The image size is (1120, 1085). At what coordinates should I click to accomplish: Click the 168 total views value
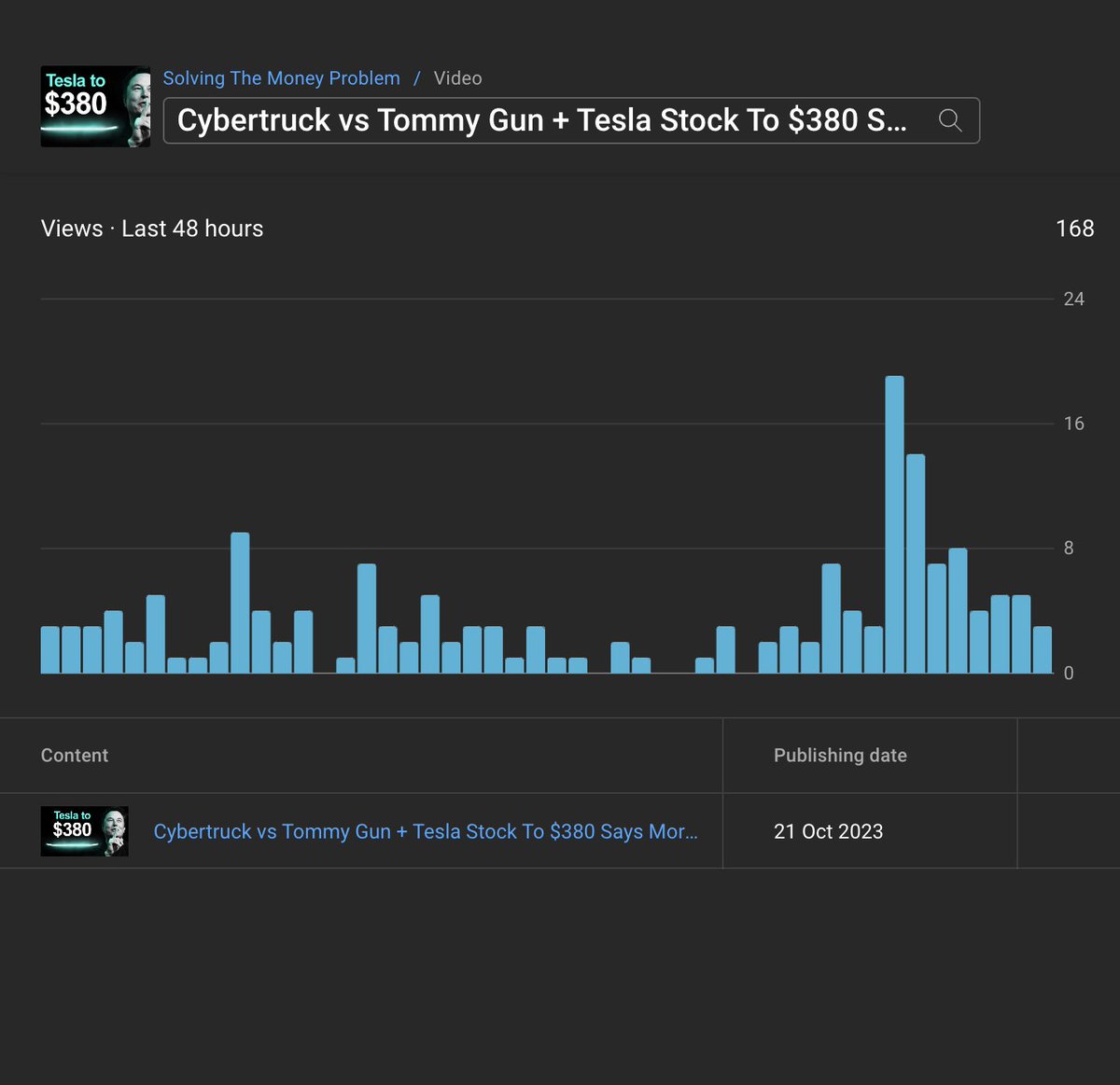pyautogui.click(x=1074, y=229)
